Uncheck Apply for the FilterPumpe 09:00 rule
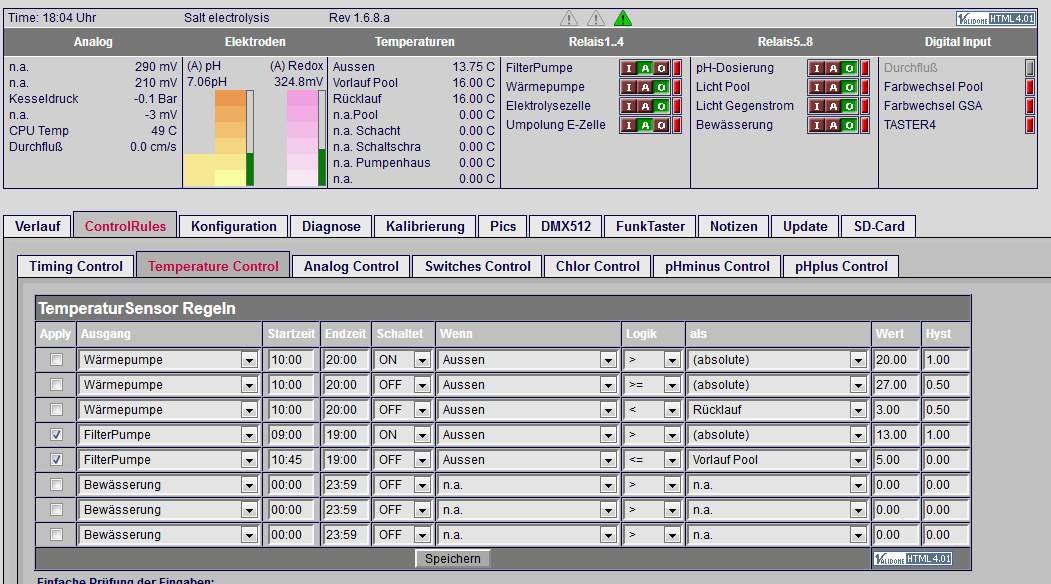Image resolution: width=1051 pixels, height=584 pixels. coord(56,435)
